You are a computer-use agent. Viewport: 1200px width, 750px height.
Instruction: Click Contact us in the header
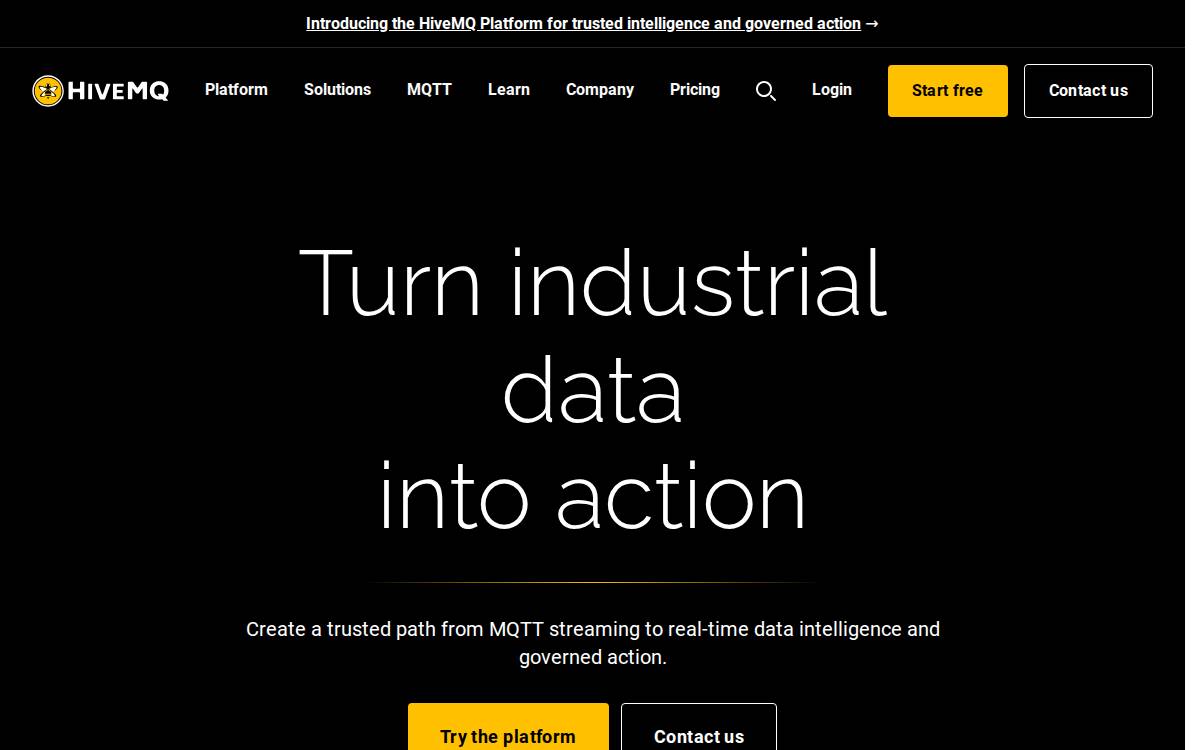pos(1088,91)
